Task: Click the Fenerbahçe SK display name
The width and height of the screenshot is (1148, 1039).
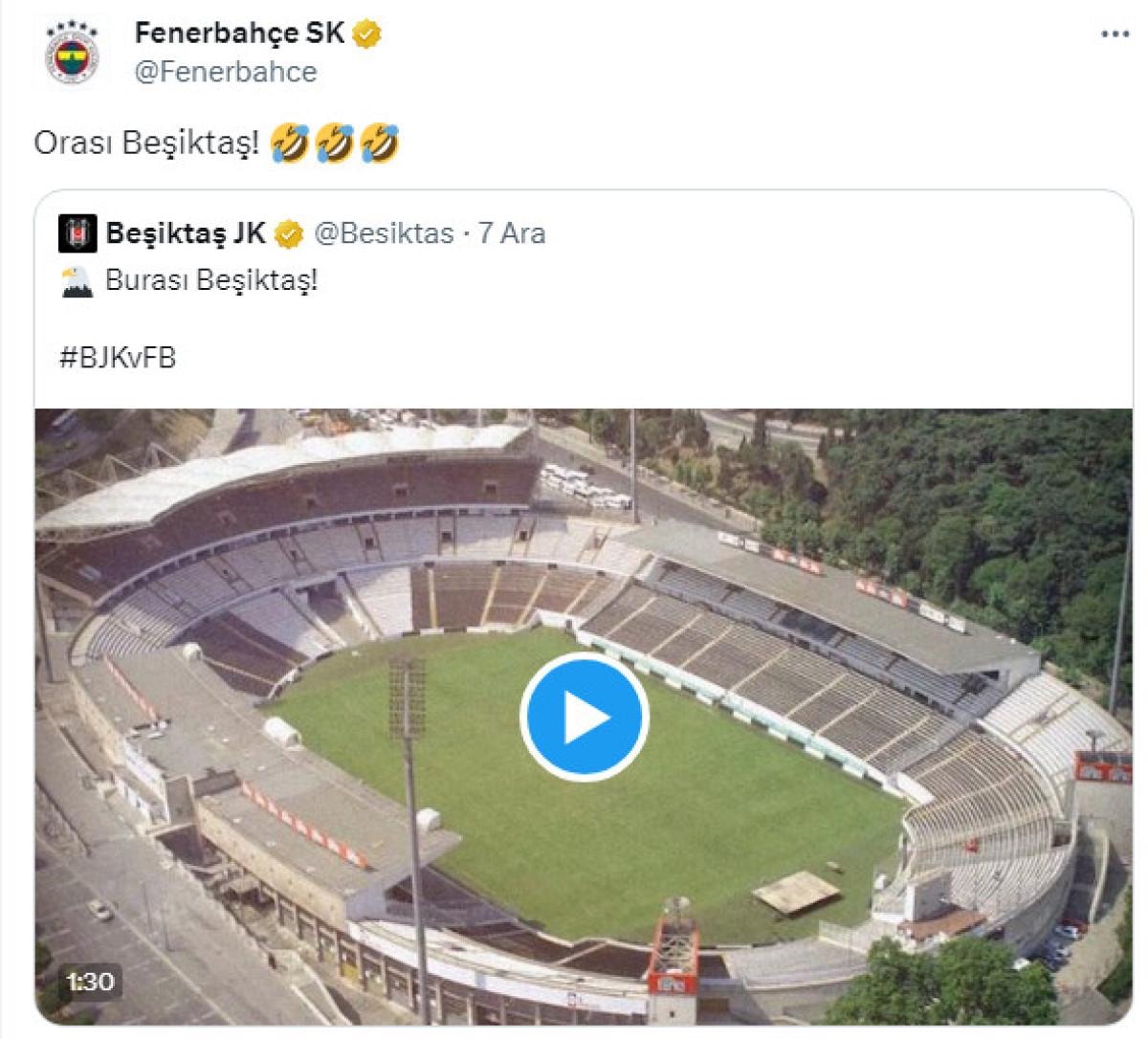Action: tap(239, 33)
